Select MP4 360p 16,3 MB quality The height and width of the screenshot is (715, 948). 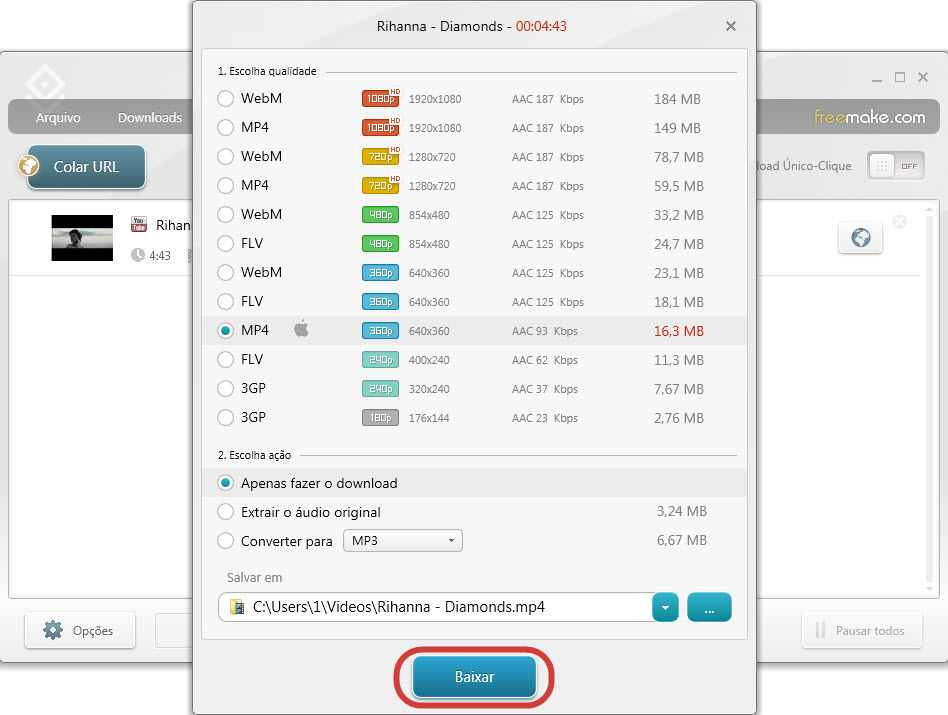tap(226, 331)
